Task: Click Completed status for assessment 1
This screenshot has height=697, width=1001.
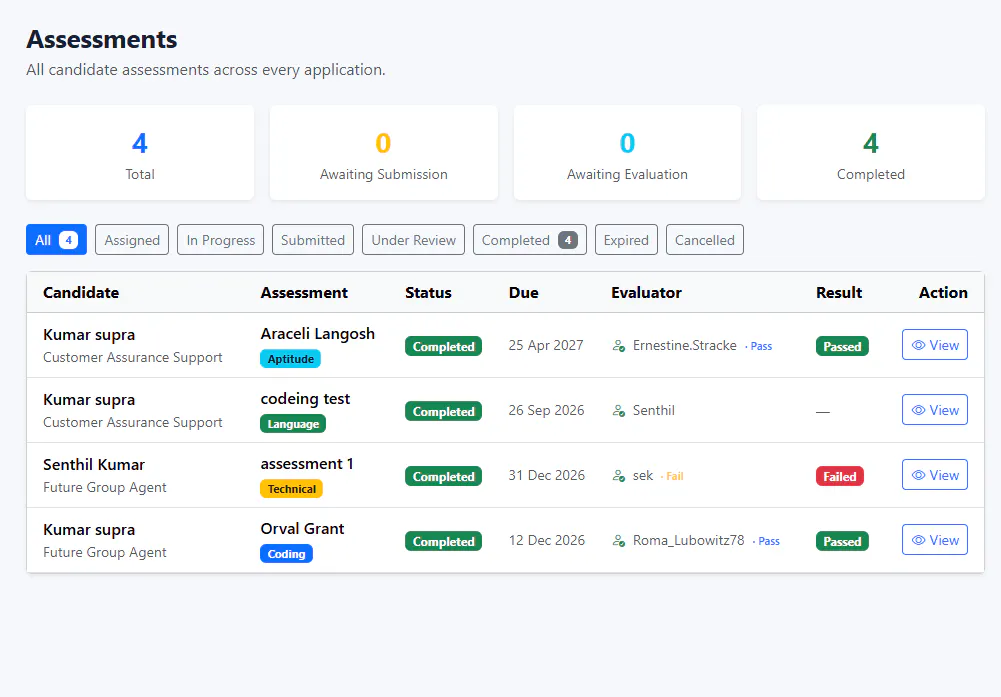Action: pyautogui.click(x=444, y=477)
